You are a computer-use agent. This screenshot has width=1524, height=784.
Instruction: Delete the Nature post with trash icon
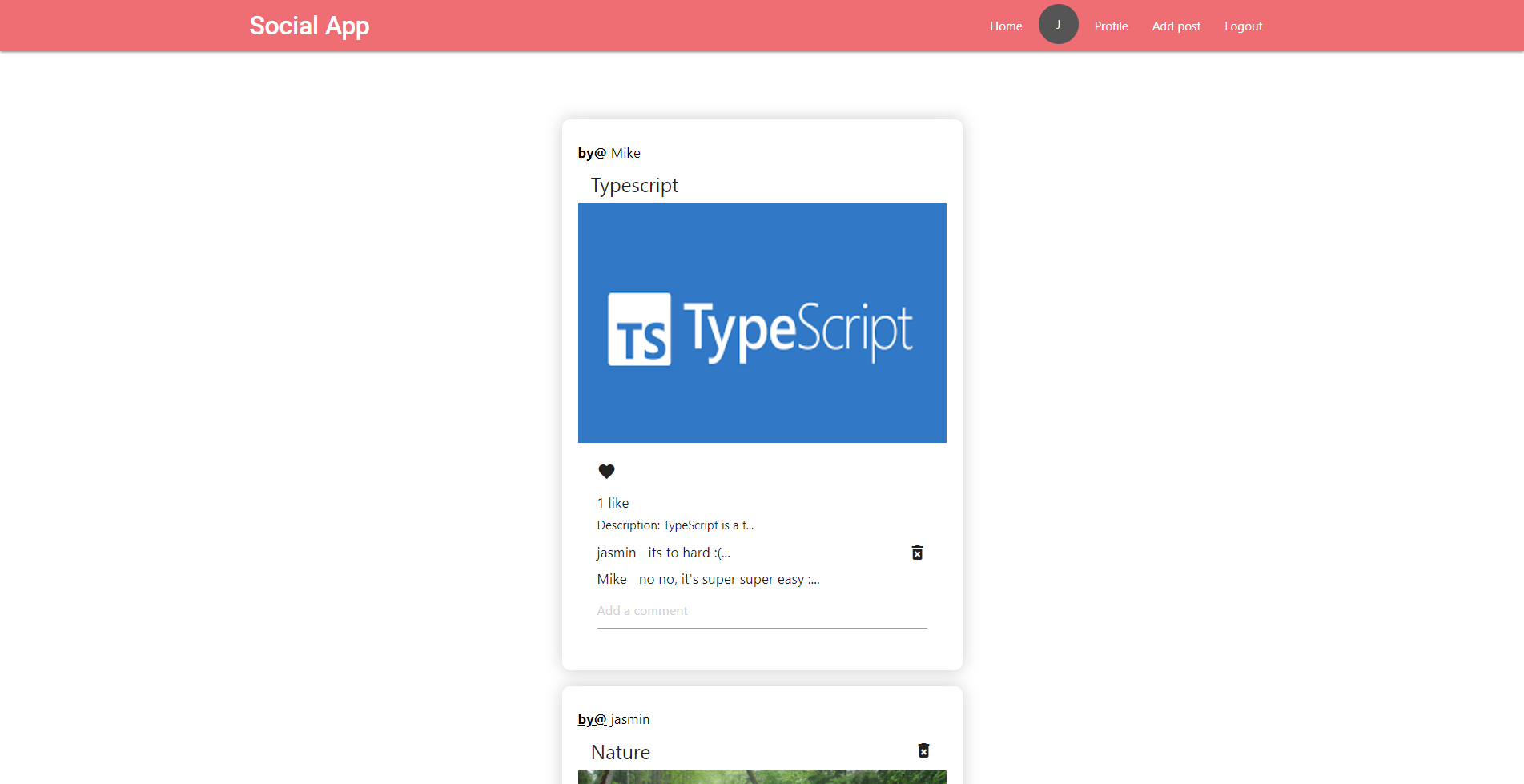[923, 750]
